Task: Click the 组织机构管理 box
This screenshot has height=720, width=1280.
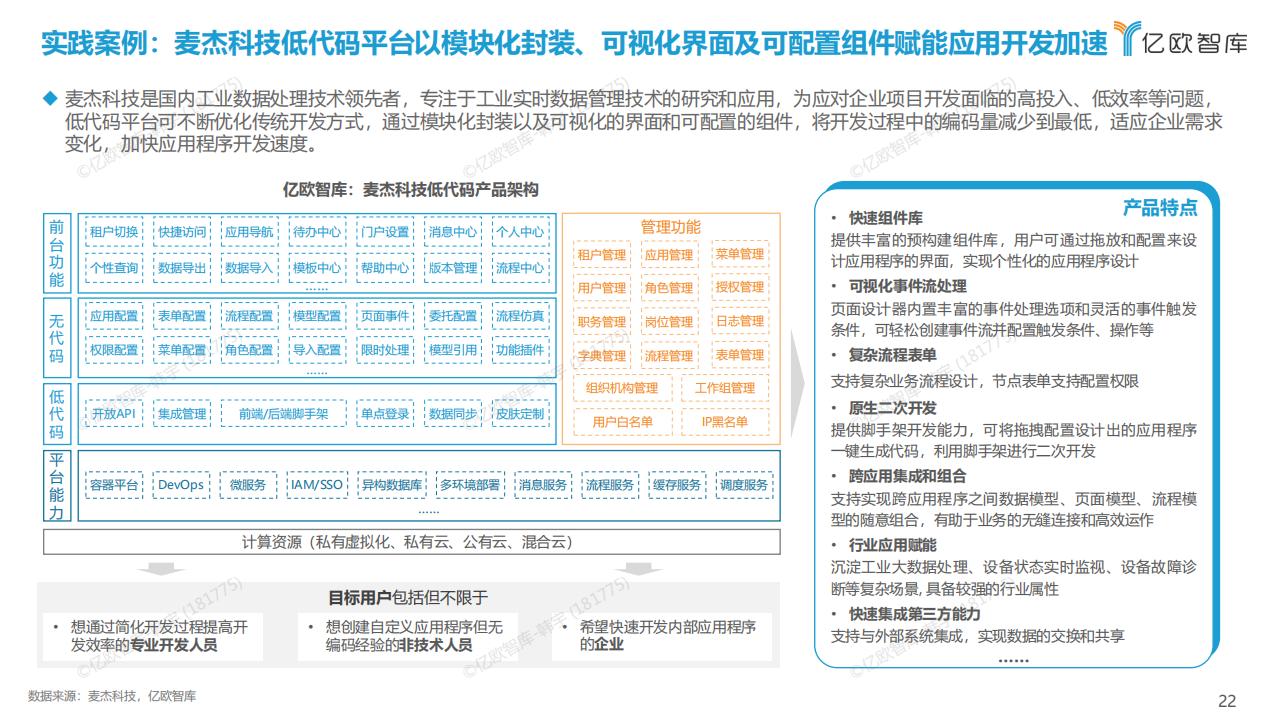Action: 622,388
